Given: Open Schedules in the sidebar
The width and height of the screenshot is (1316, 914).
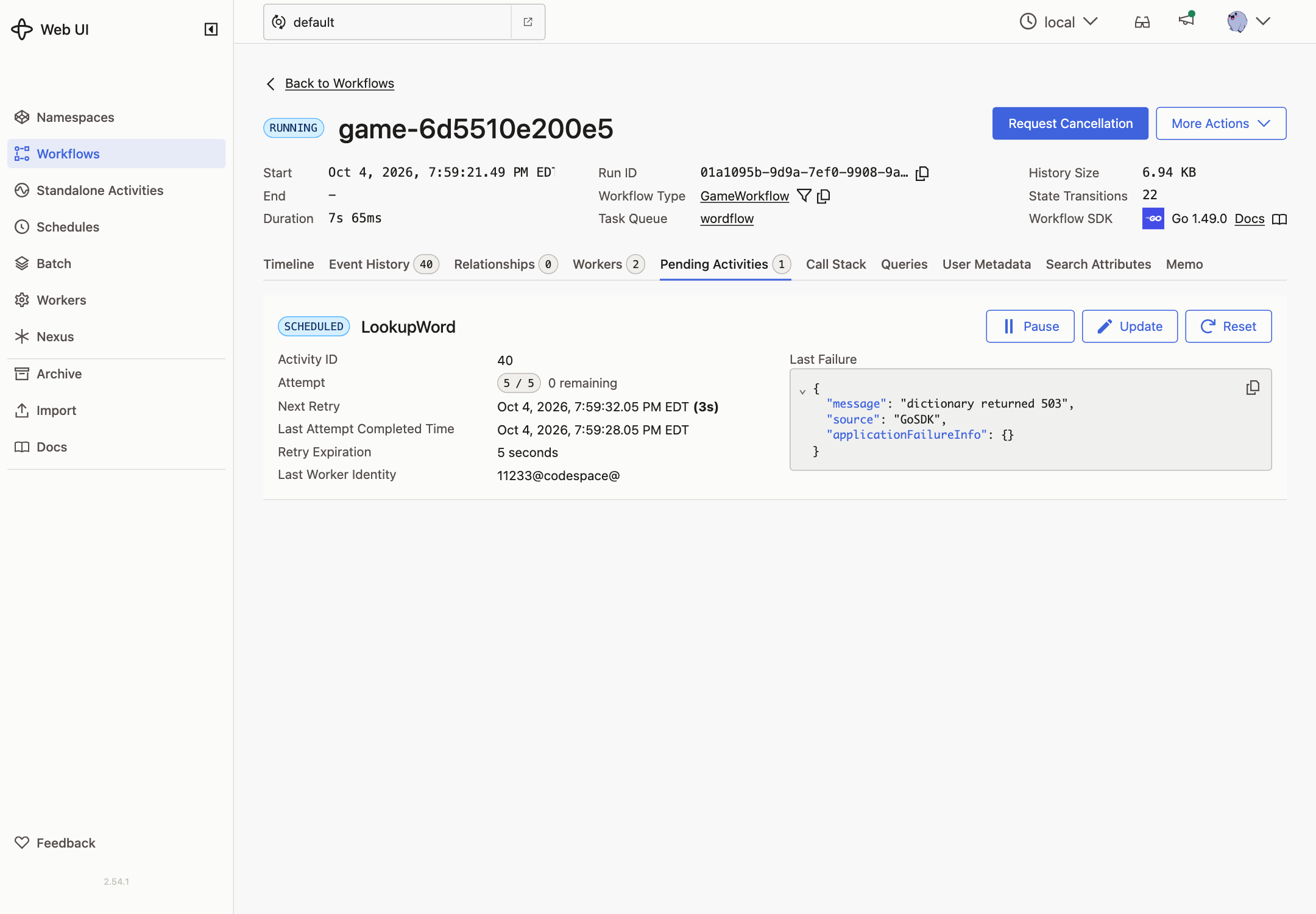Looking at the screenshot, I should [x=116, y=227].
